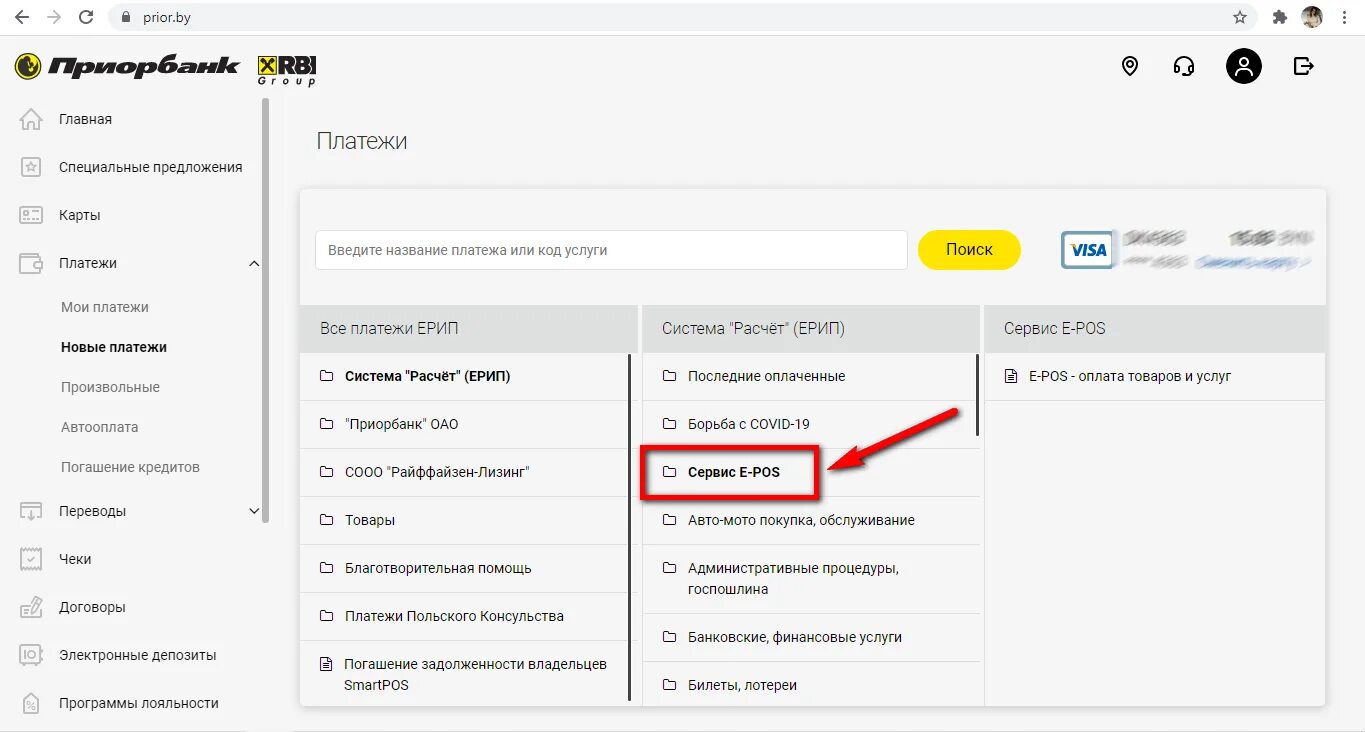Open the browser extensions puzzle icon

pyautogui.click(x=1279, y=17)
